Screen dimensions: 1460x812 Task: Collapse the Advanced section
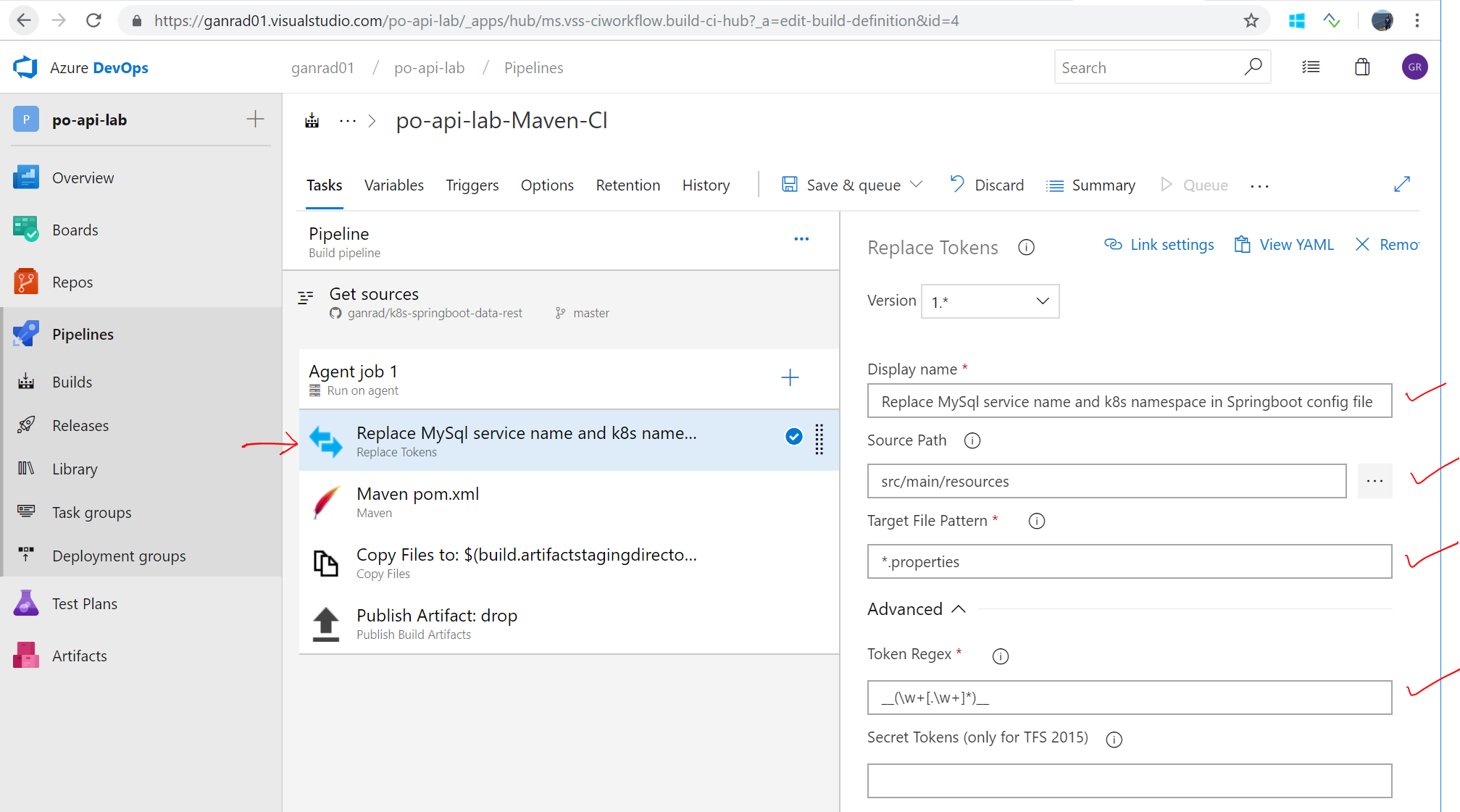[959, 609]
